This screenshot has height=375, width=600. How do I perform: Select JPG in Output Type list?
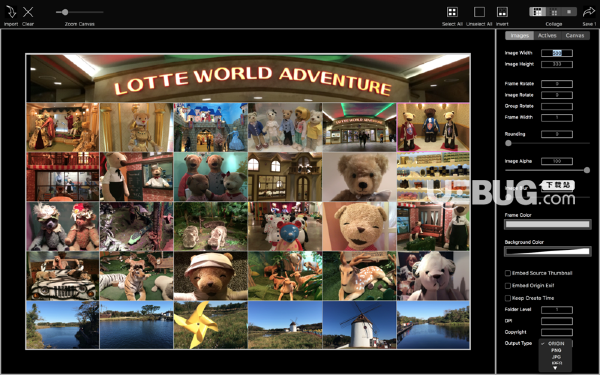556,357
